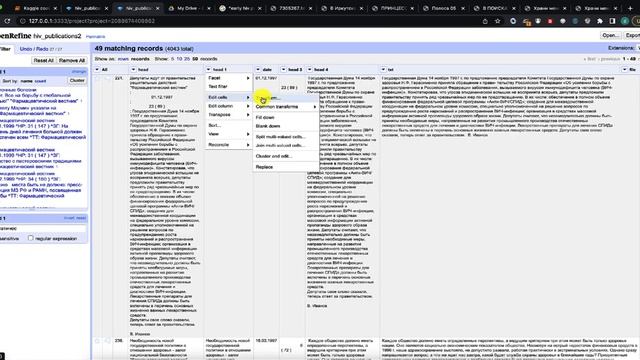
Task: Switch to the Полоса 05 browser tab
Action: 443,8
